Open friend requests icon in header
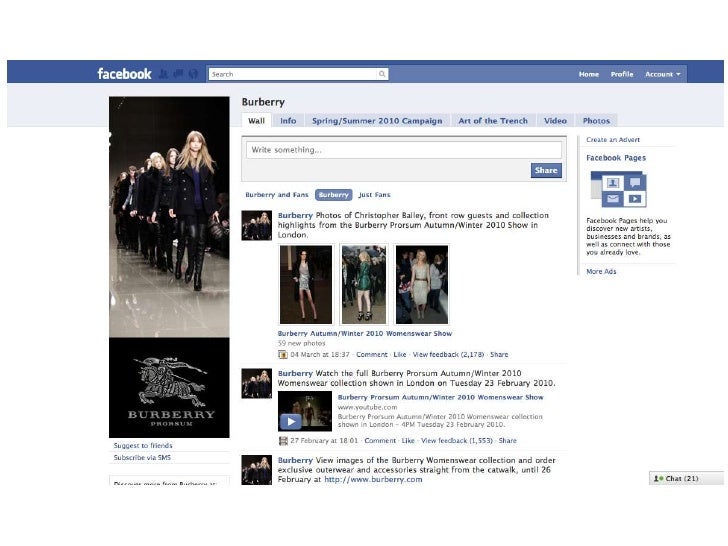This screenshot has width=728, height=546. pos(163,74)
